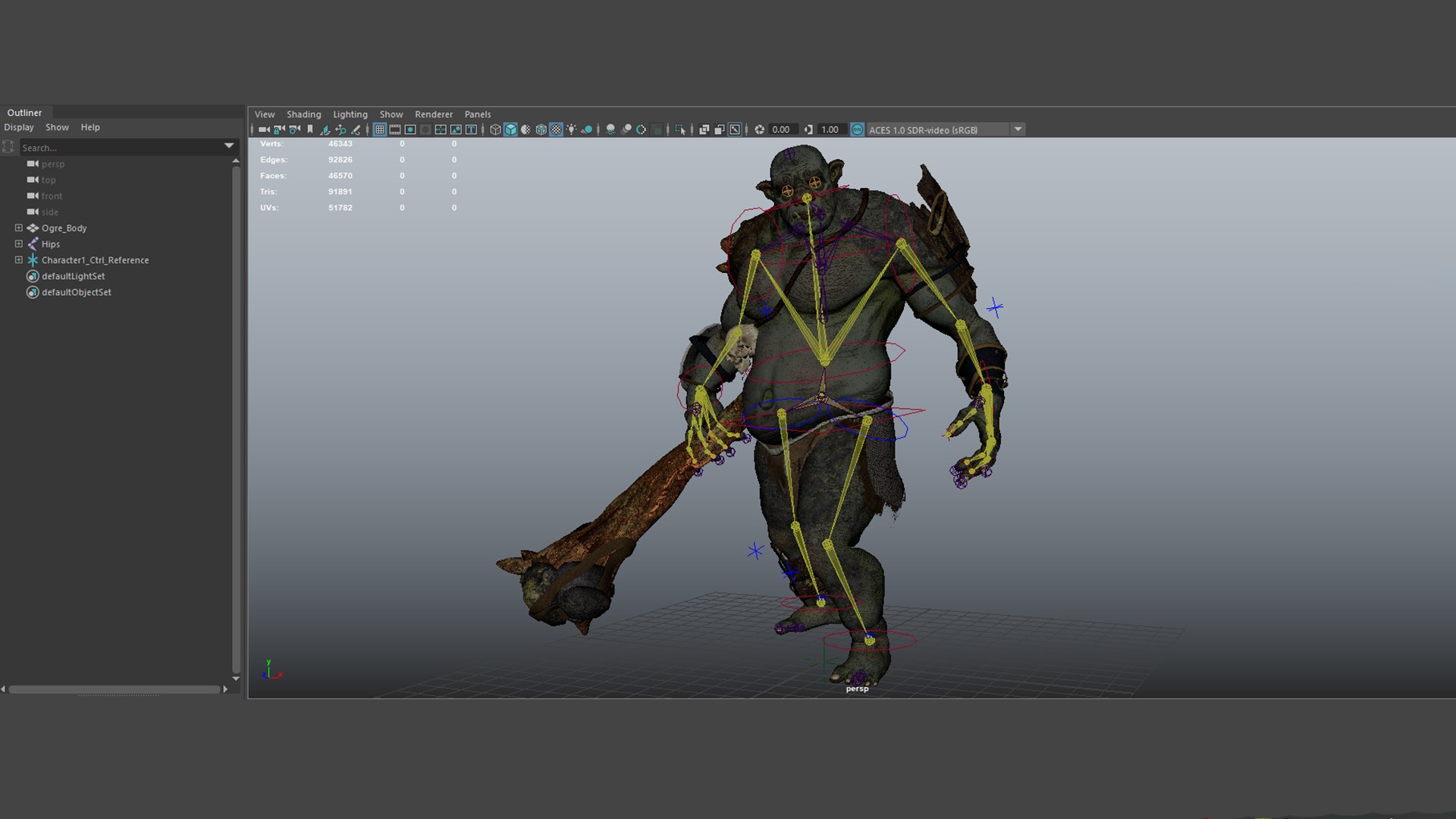Open the Outliner Display menu
This screenshot has width=1456, height=819.
[x=19, y=127]
